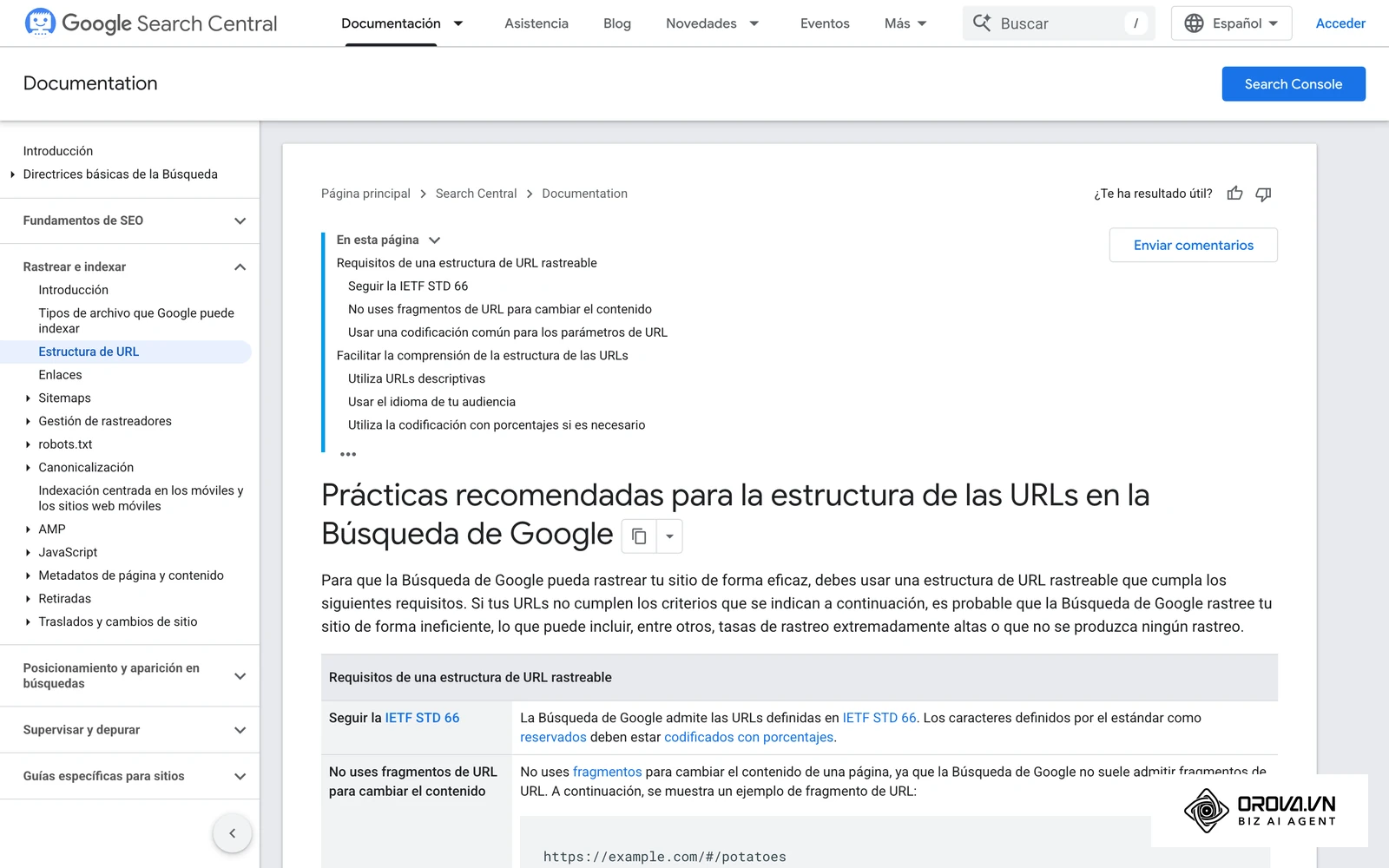Viewport: 1389px width, 868px height.
Task: Expand table of contents three dots
Action: [x=348, y=454]
